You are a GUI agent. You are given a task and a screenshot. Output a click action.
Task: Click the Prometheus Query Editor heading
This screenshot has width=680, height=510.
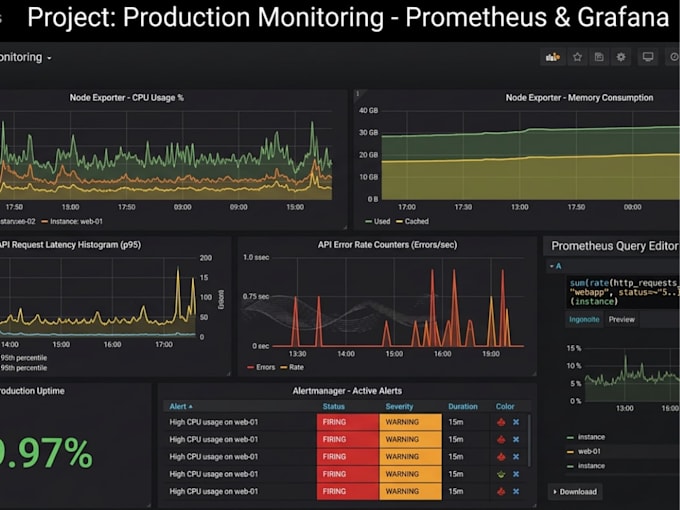(x=614, y=246)
